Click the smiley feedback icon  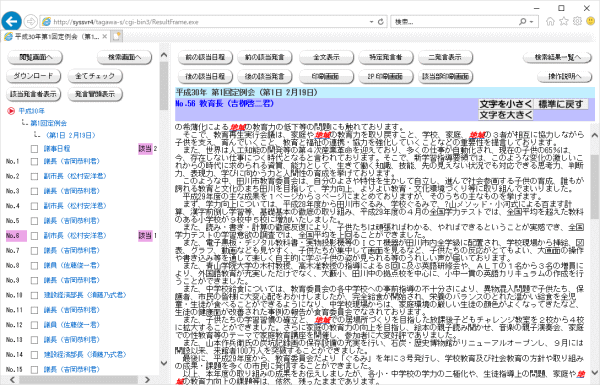tap(591, 21)
